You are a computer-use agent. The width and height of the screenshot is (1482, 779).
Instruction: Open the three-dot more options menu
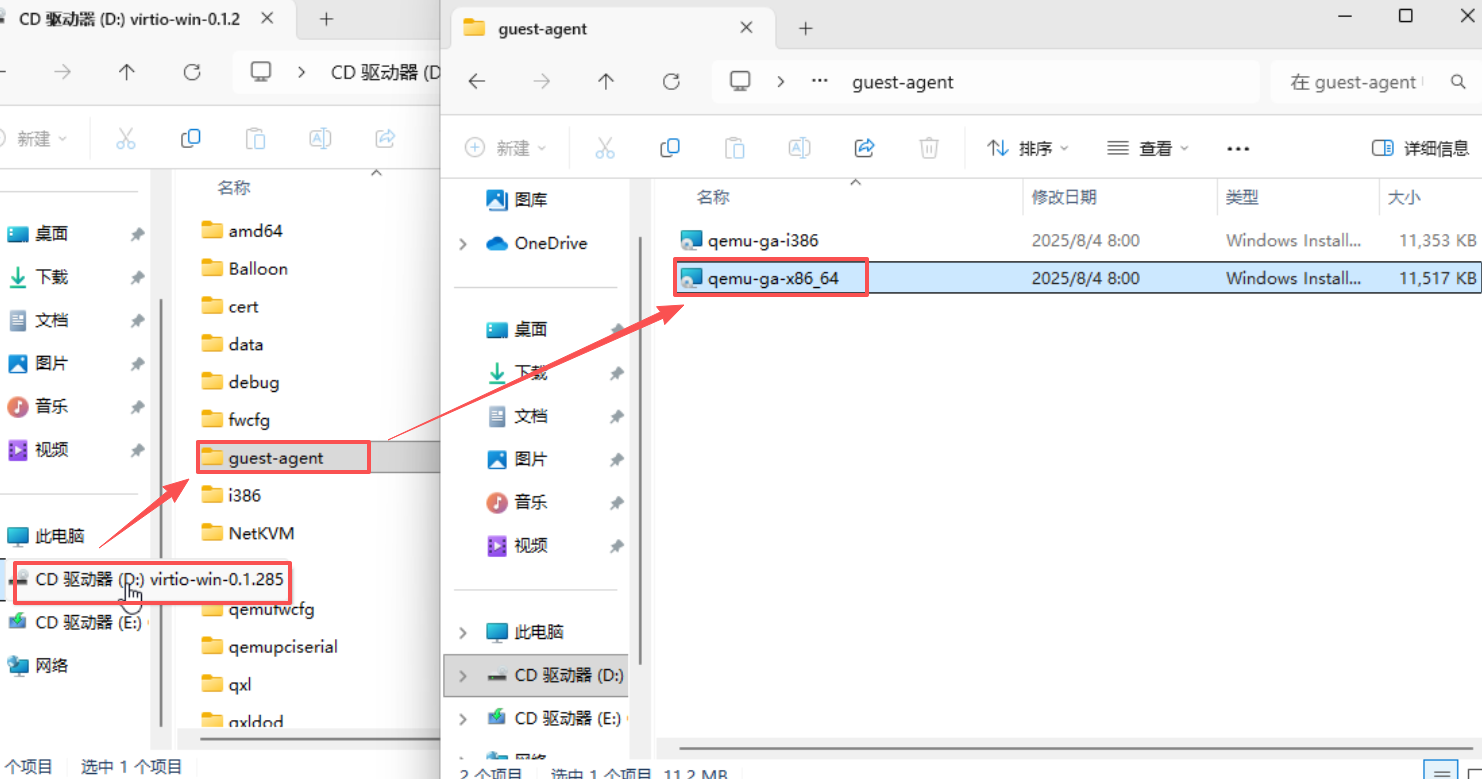(1238, 148)
